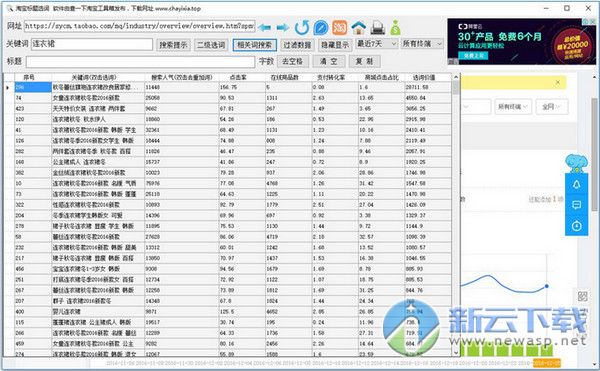Close the advertisement via its corner icon
The image size is (600, 371).
(592, 22)
